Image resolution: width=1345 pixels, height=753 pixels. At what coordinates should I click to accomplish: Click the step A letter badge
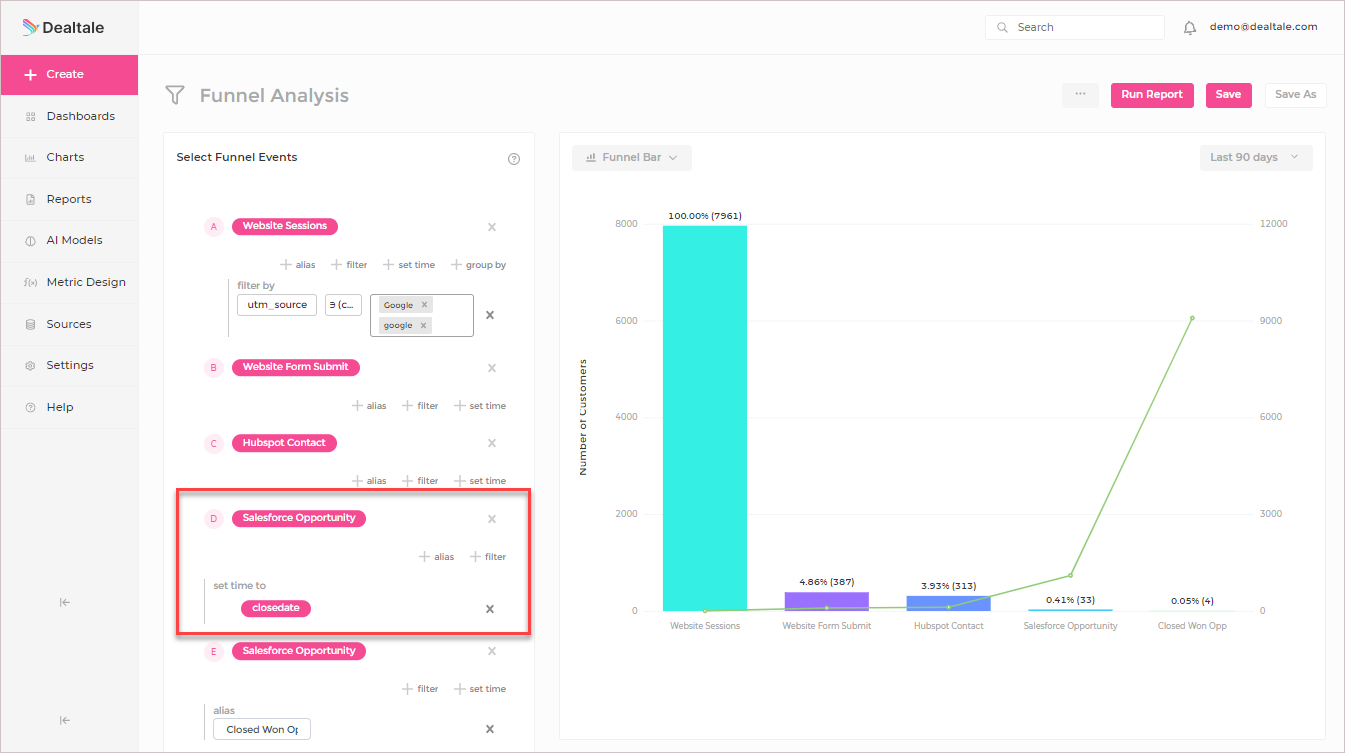pyautogui.click(x=213, y=227)
